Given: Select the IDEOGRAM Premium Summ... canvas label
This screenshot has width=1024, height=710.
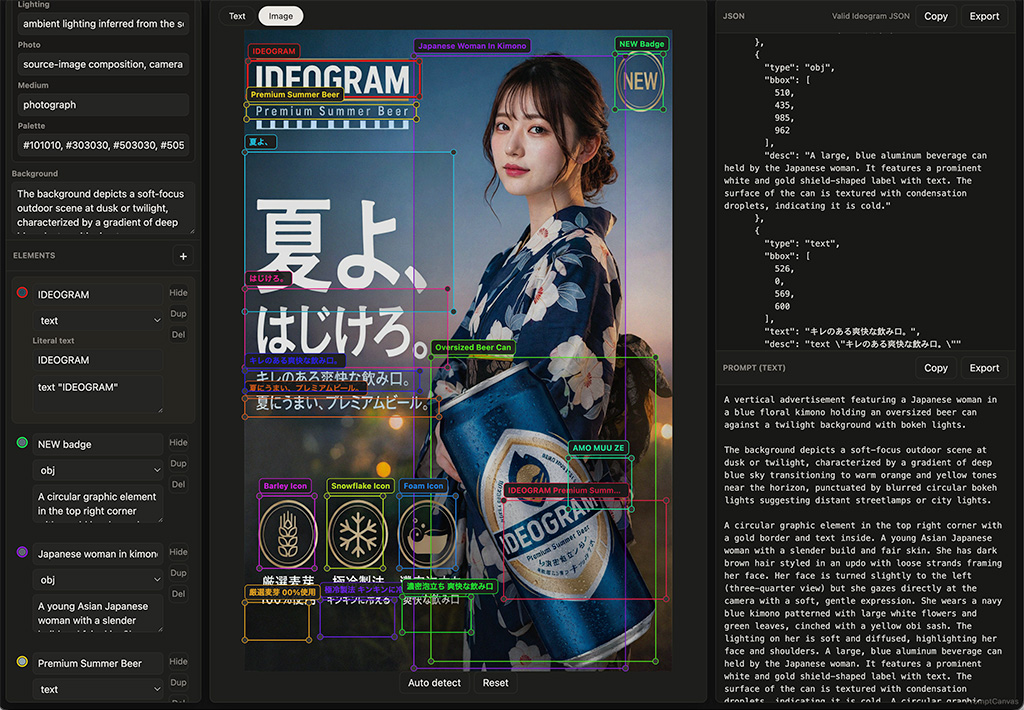Looking at the screenshot, I should coord(565,491).
